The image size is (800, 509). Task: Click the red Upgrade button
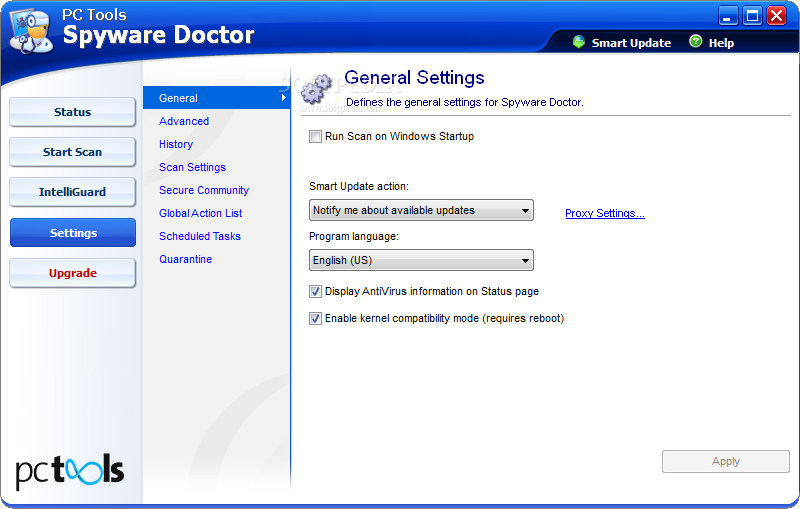coord(72,273)
